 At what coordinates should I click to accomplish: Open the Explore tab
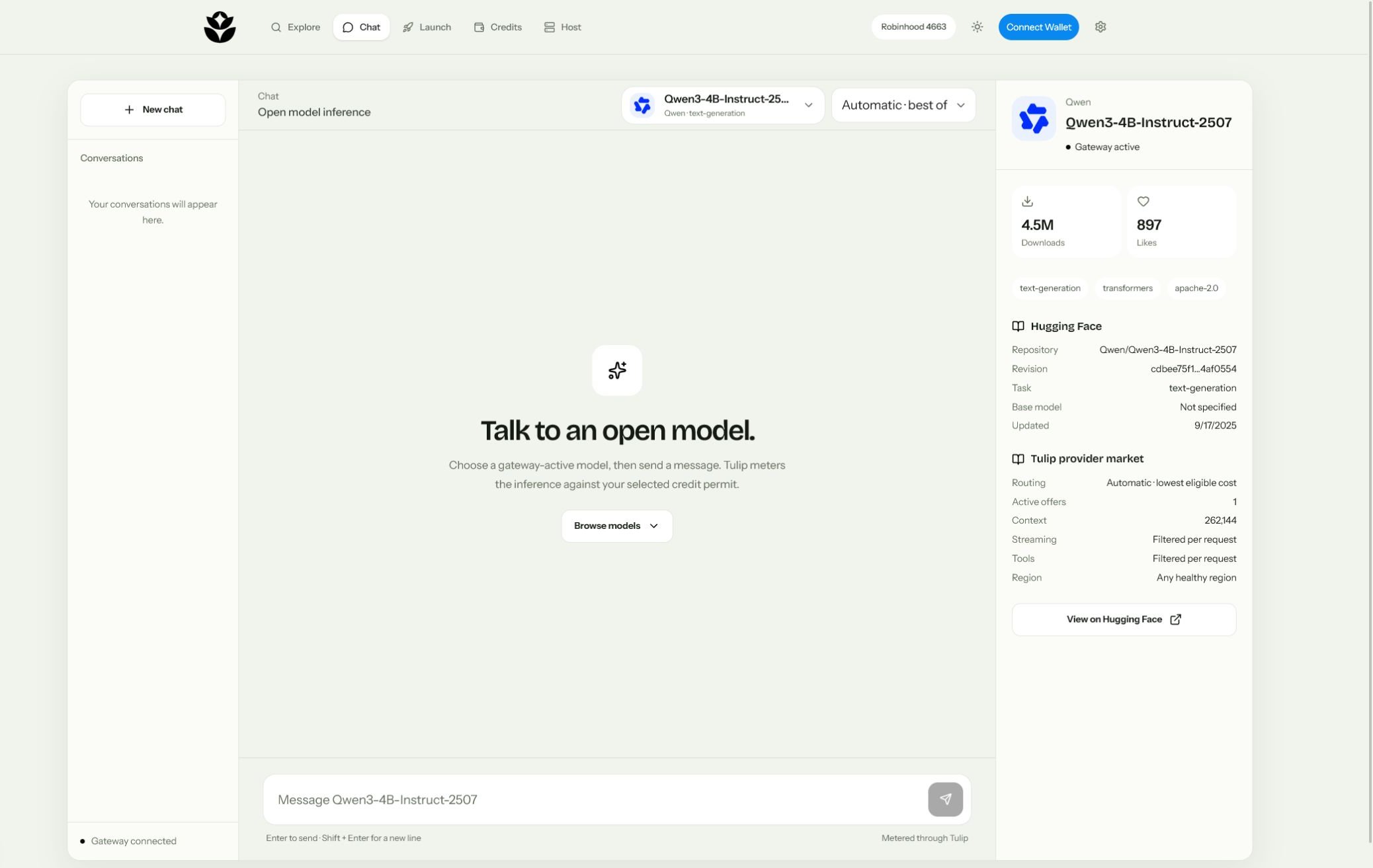tap(296, 27)
